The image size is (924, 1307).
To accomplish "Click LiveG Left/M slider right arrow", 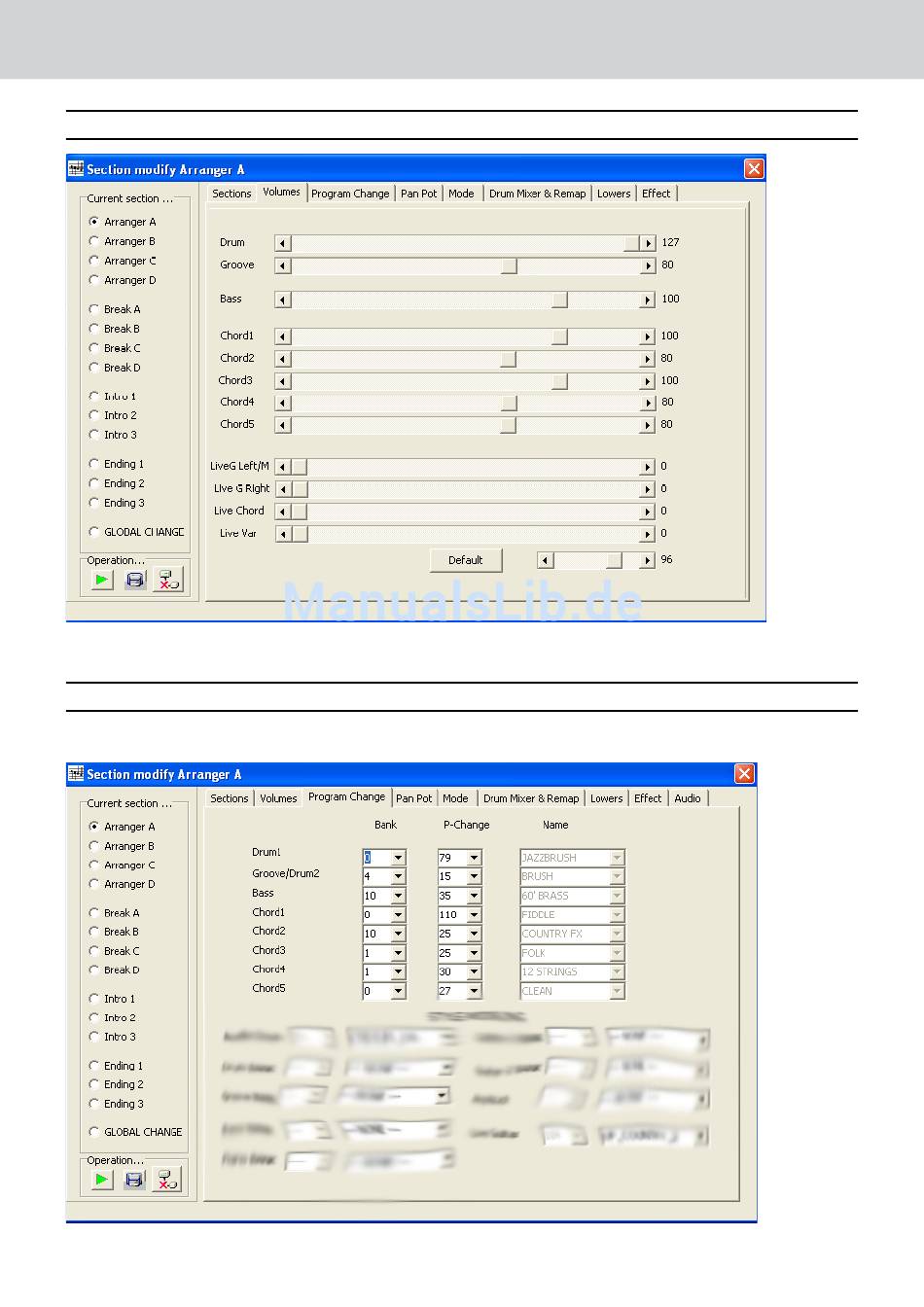I will click(648, 467).
